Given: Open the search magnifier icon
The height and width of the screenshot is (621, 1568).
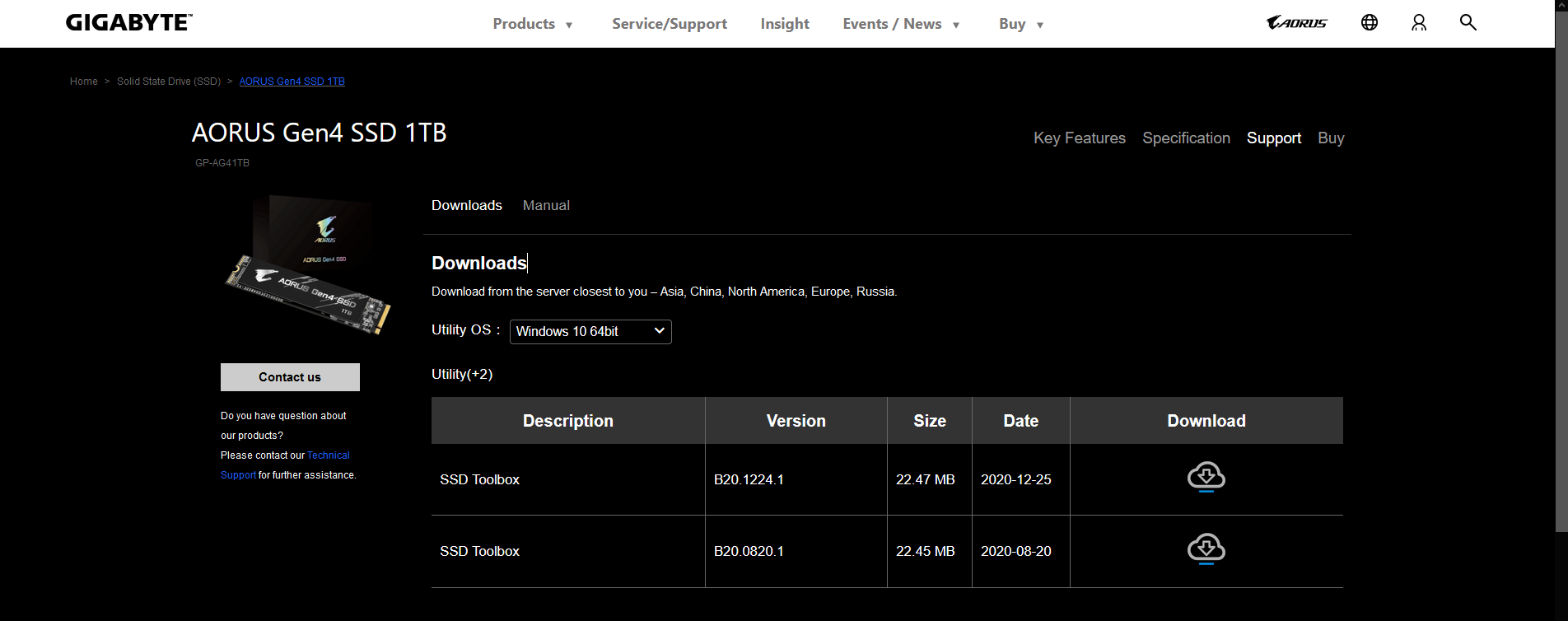Looking at the screenshot, I should 1468,22.
